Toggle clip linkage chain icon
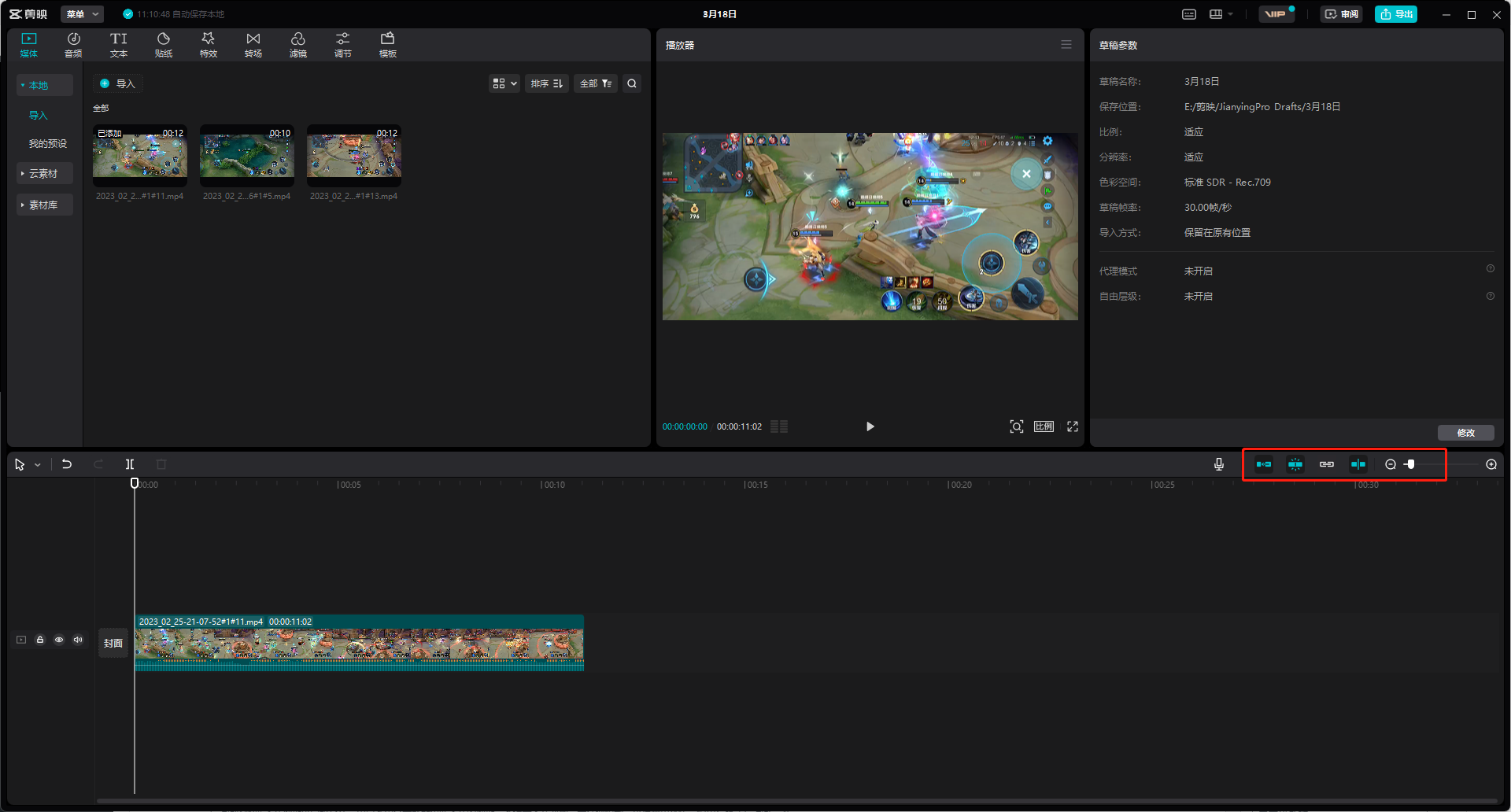Screen dimensions: 1511x812 click(x=1327, y=464)
